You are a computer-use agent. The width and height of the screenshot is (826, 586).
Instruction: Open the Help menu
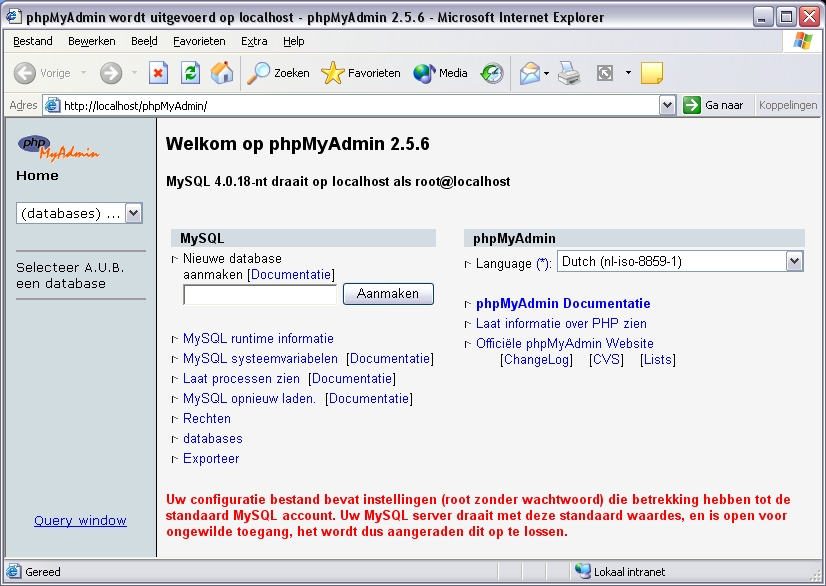click(293, 41)
